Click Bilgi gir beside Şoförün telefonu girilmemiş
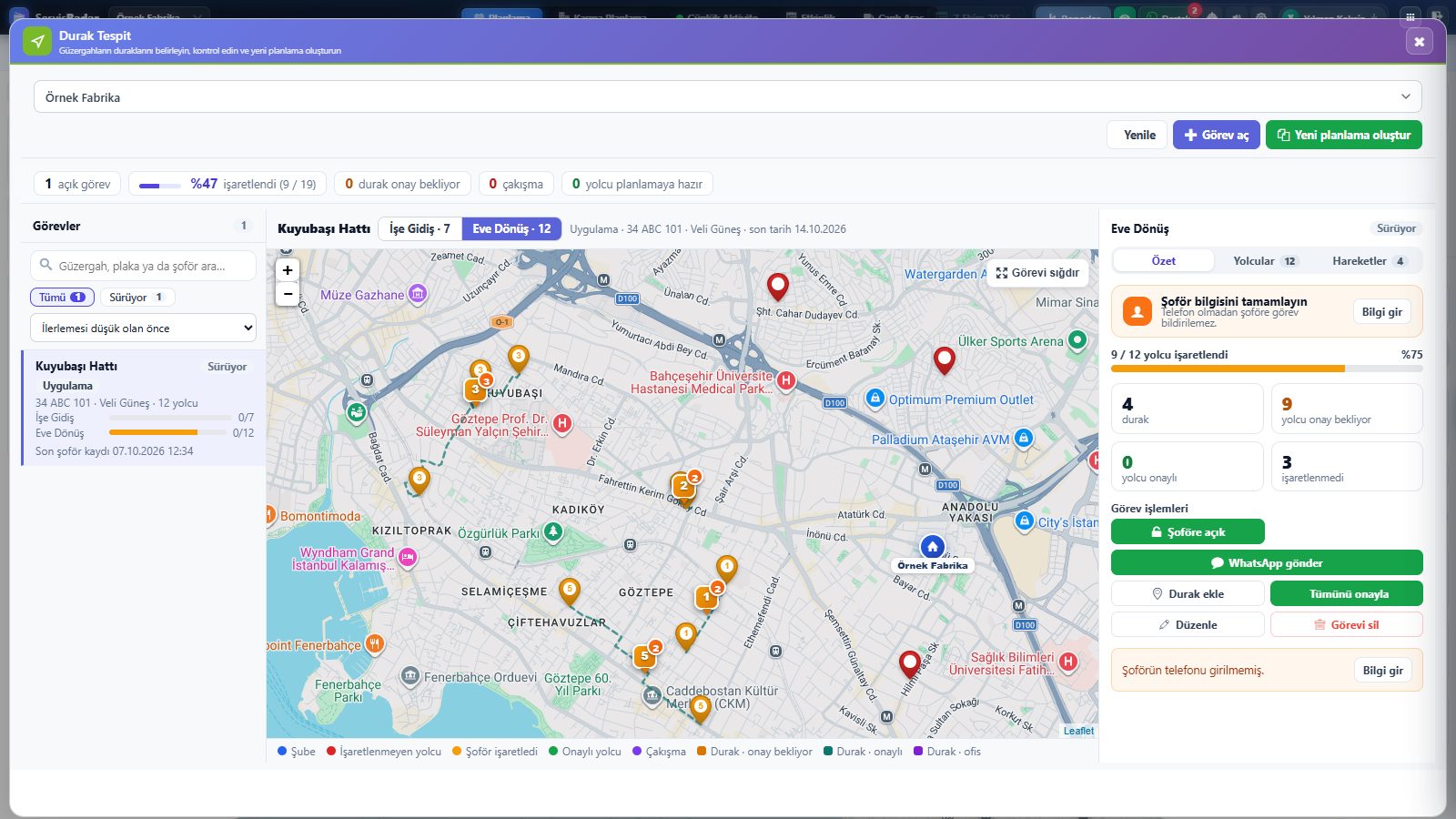The image size is (1456, 819). tap(1382, 670)
